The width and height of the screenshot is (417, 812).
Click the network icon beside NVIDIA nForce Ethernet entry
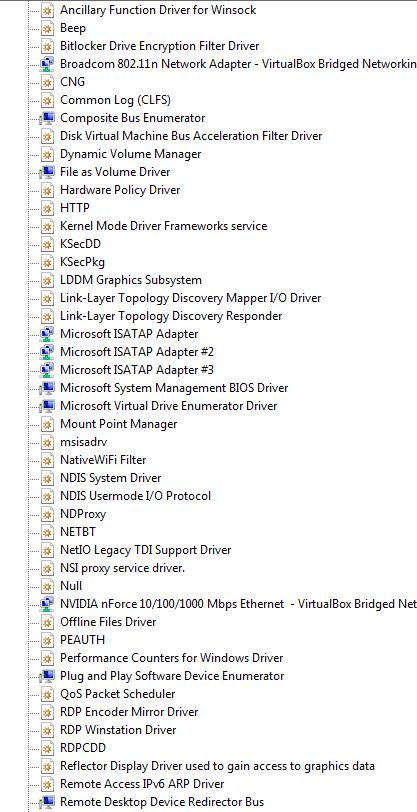coord(47,604)
